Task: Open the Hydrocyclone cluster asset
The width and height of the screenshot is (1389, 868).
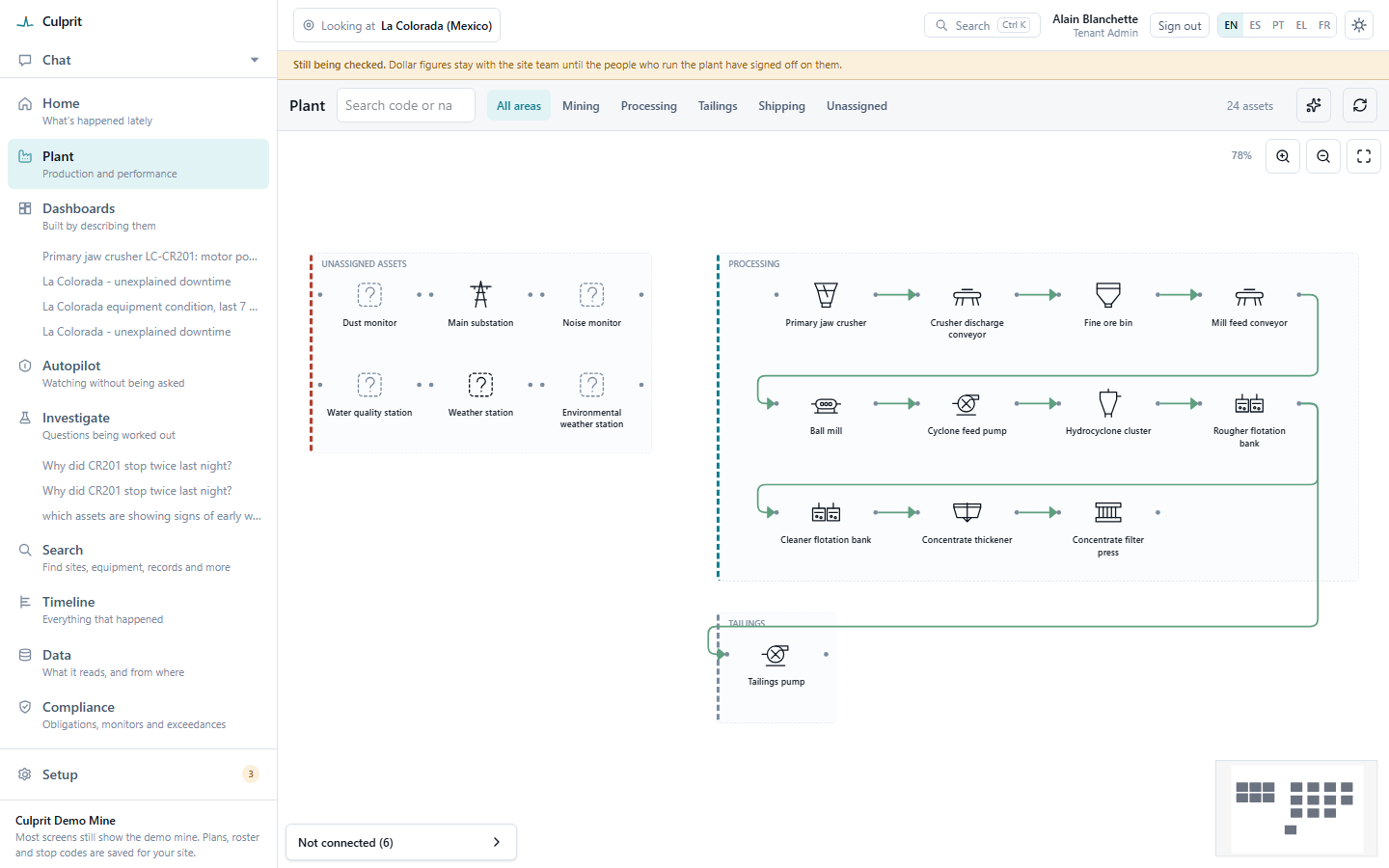Action: tap(1108, 403)
